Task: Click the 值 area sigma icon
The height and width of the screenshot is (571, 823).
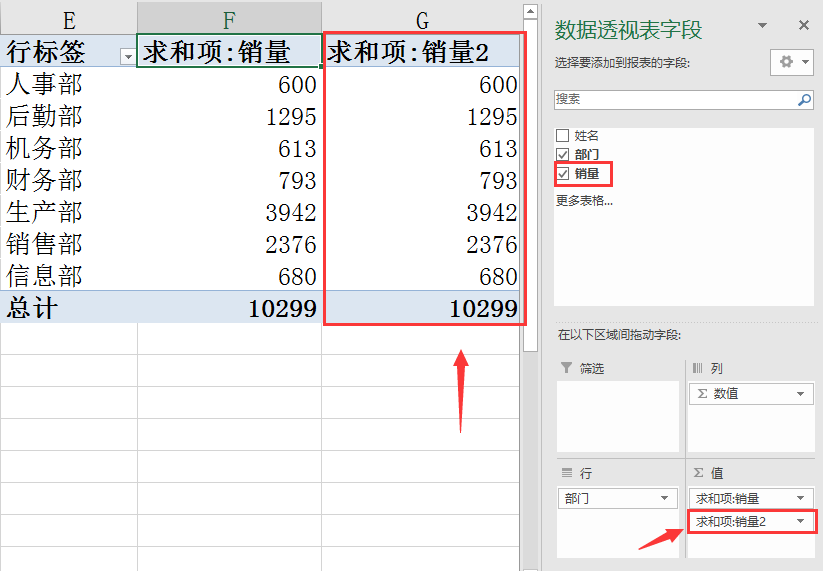Action: pyautogui.click(x=699, y=473)
